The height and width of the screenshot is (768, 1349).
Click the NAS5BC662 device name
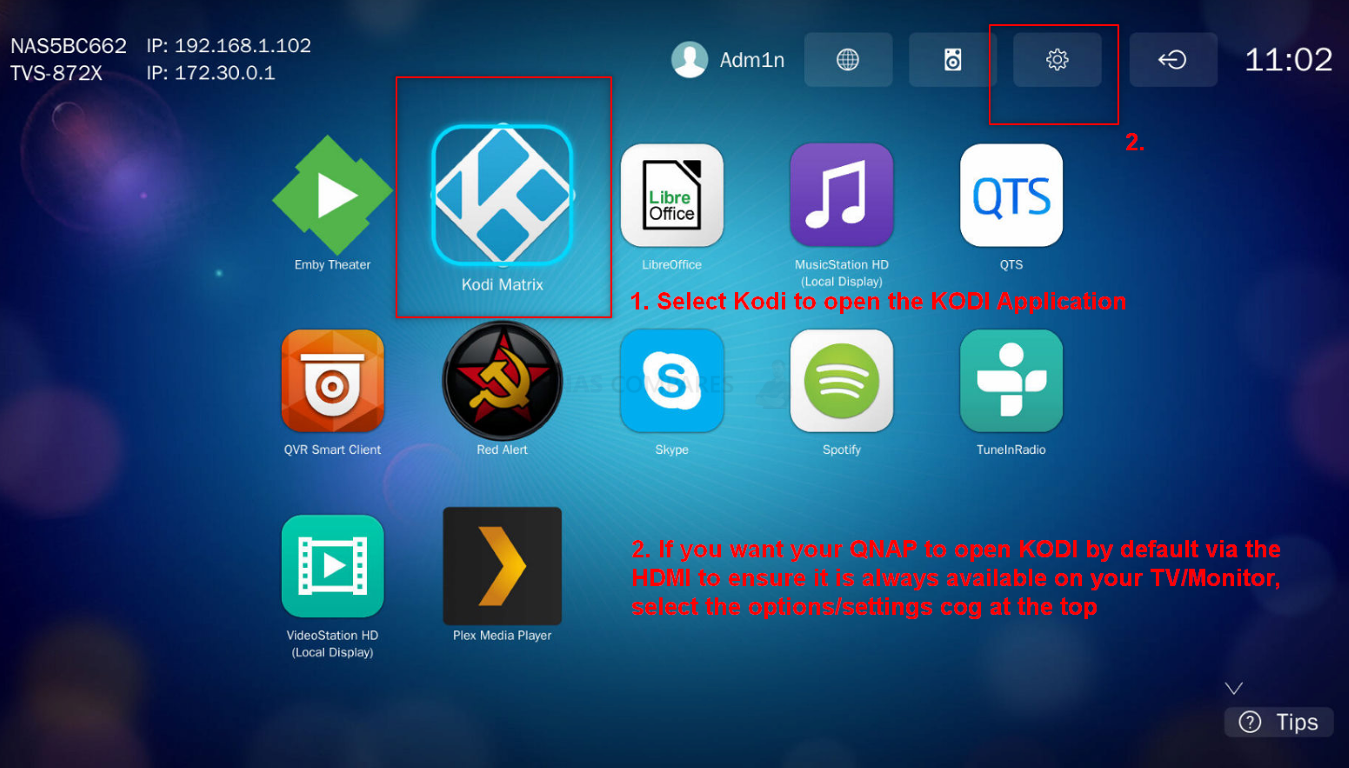pos(69,46)
